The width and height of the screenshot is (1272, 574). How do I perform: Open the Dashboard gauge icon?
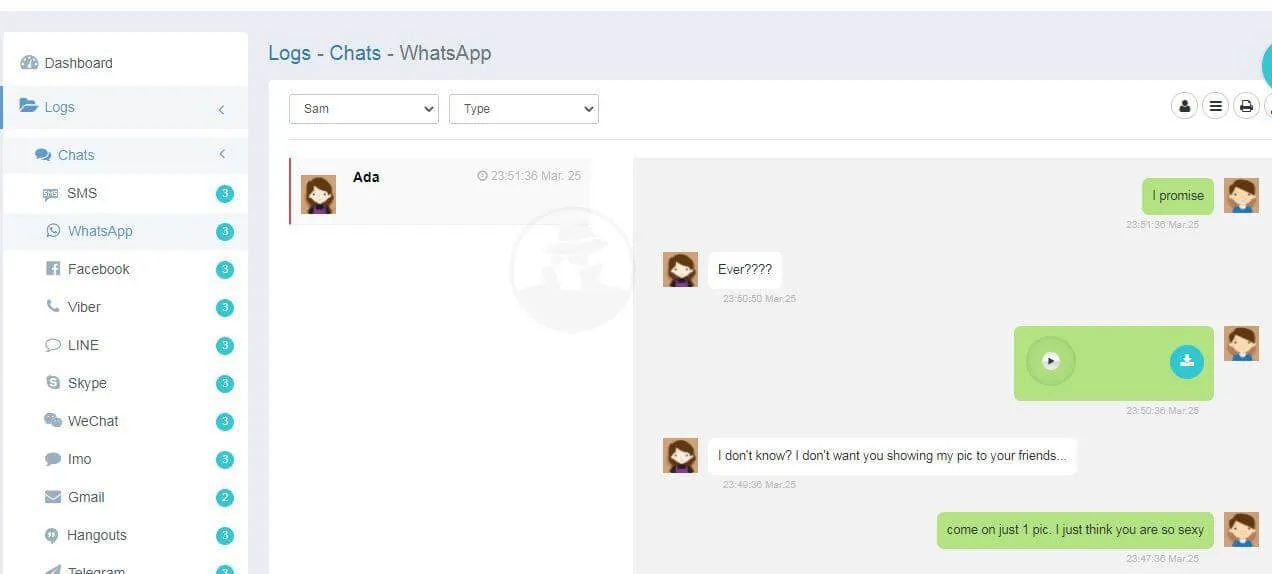[29, 63]
